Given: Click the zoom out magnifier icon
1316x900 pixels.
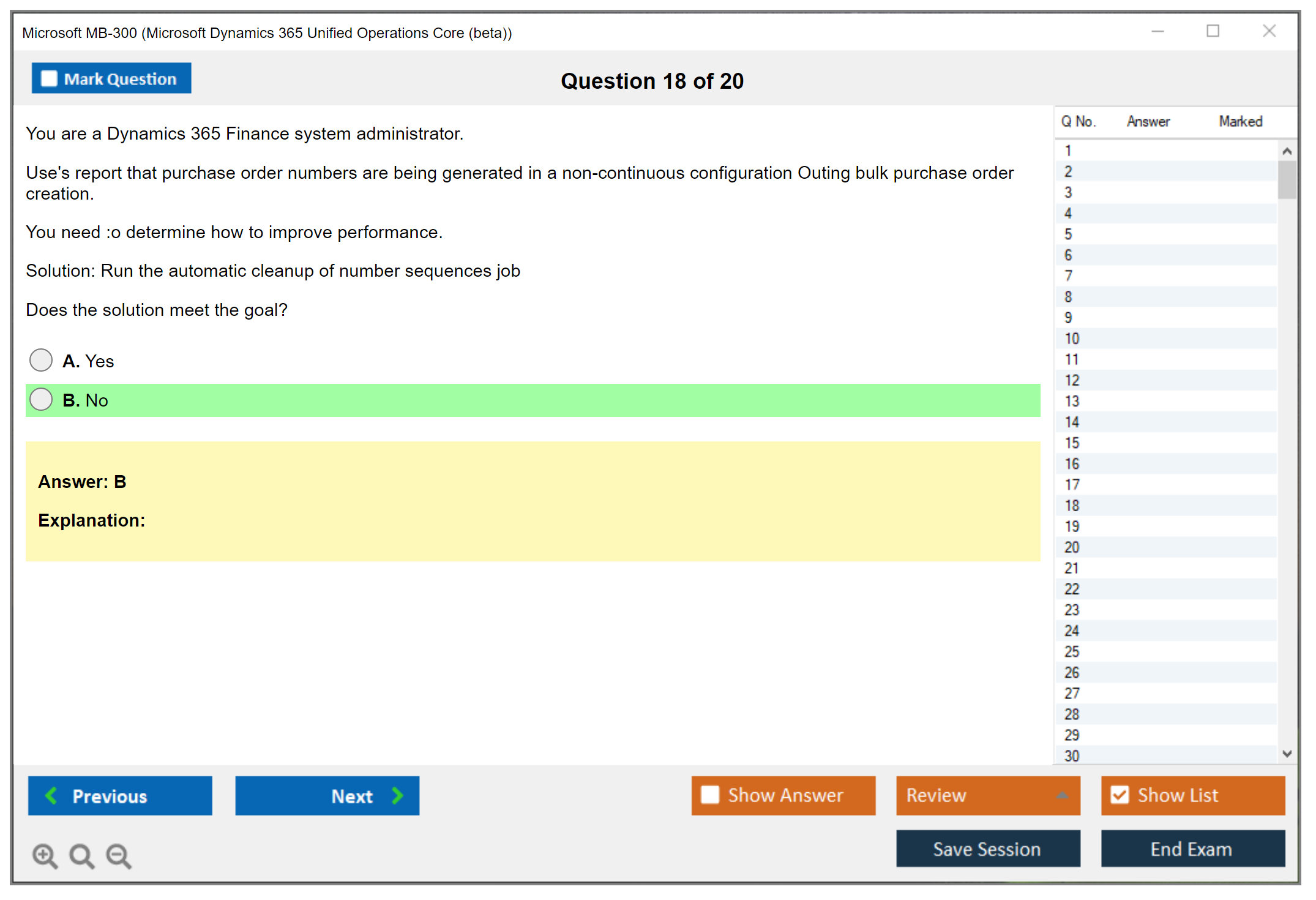Looking at the screenshot, I should click(x=119, y=856).
